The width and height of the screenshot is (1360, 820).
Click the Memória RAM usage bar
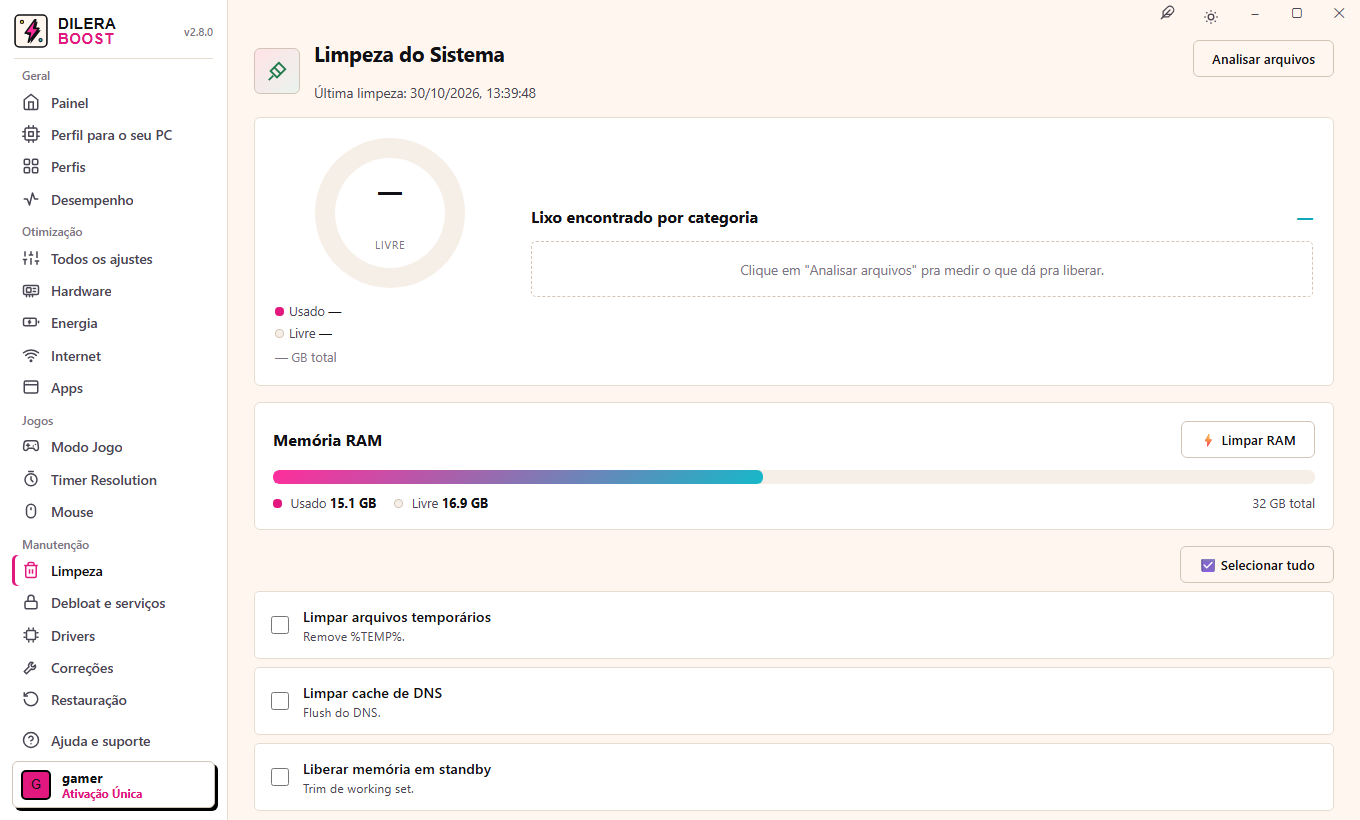[x=794, y=477]
